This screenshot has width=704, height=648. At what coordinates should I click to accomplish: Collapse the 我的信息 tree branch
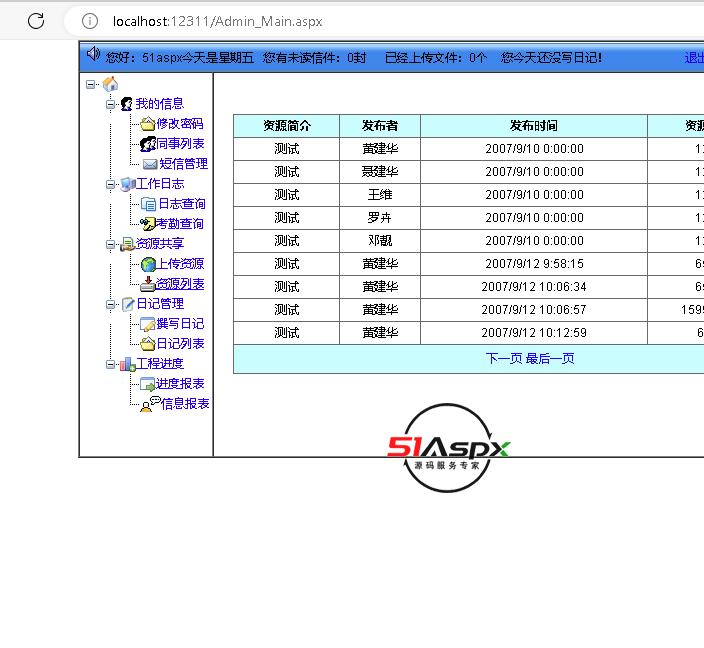110,104
